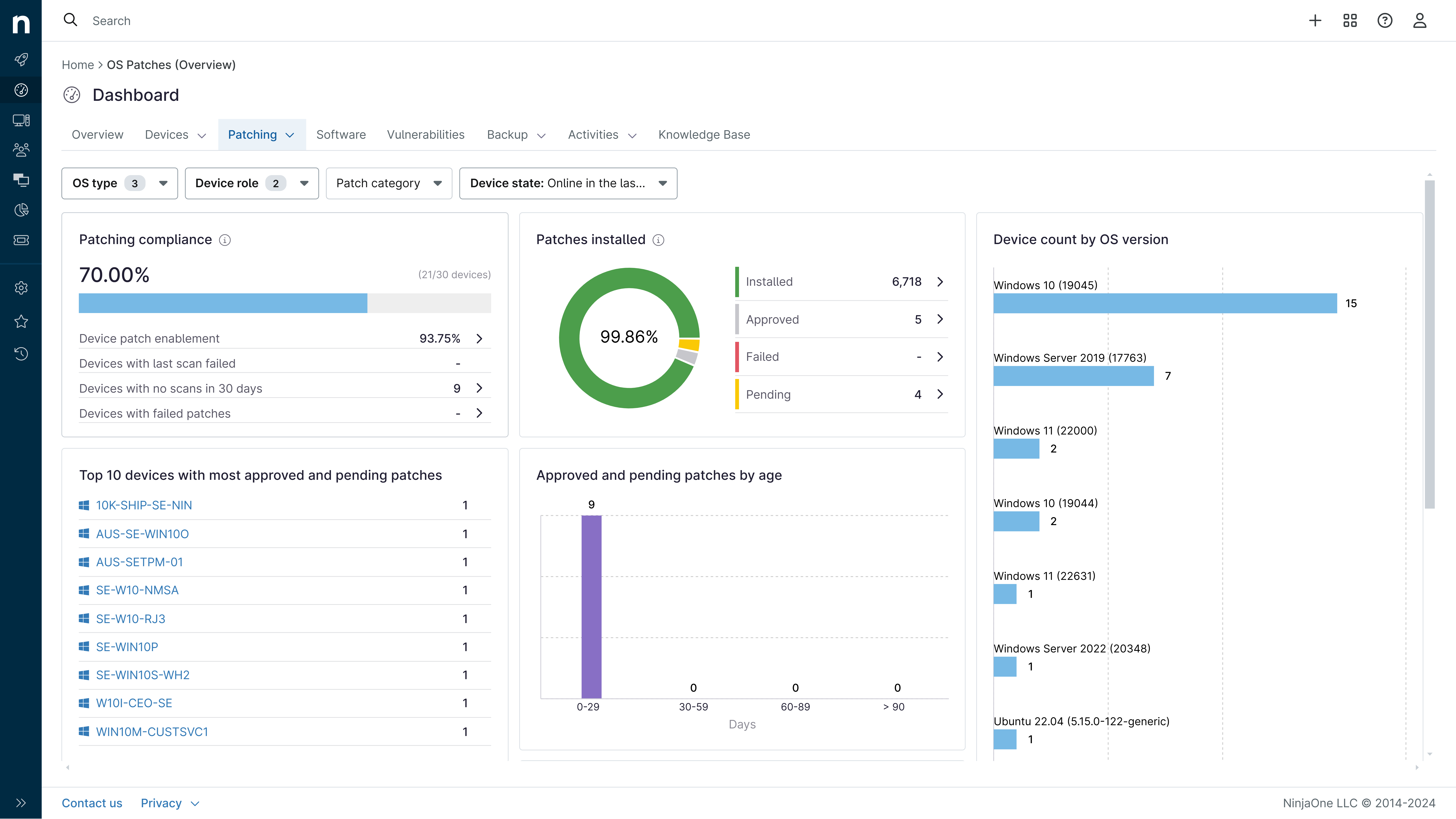This screenshot has width=1456, height=819.
Task: Expand the Device state filter
Action: coord(568,183)
